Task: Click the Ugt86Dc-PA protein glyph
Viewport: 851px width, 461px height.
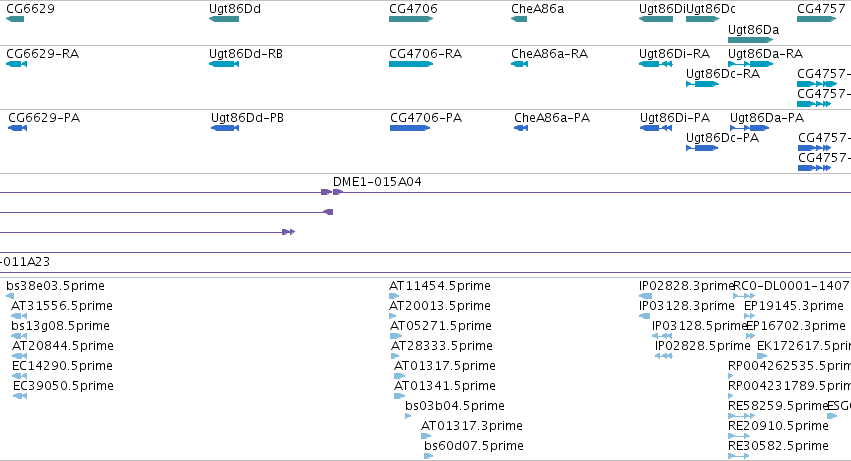Action: (x=702, y=148)
